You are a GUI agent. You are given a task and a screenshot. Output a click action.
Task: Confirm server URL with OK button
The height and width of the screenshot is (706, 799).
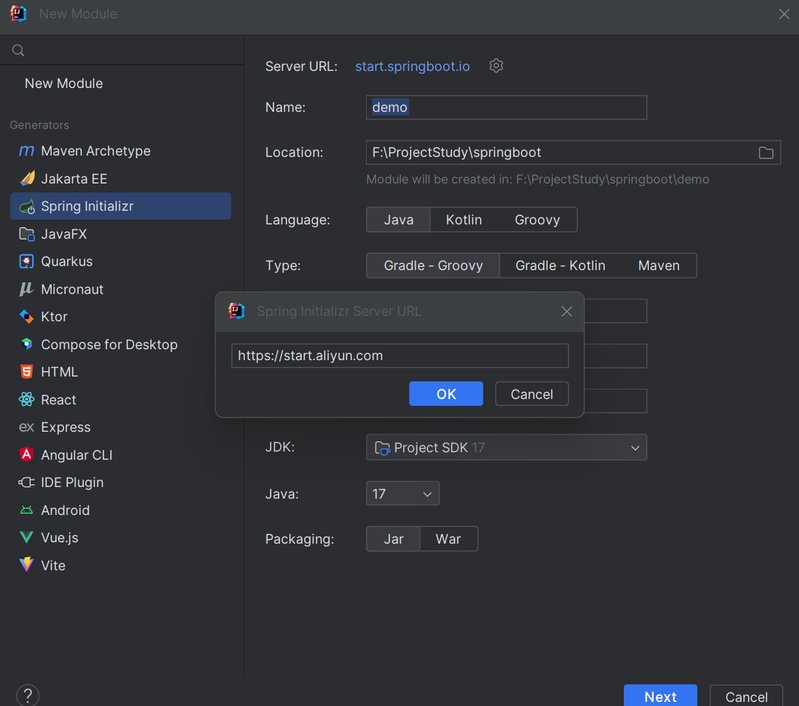point(446,394)
